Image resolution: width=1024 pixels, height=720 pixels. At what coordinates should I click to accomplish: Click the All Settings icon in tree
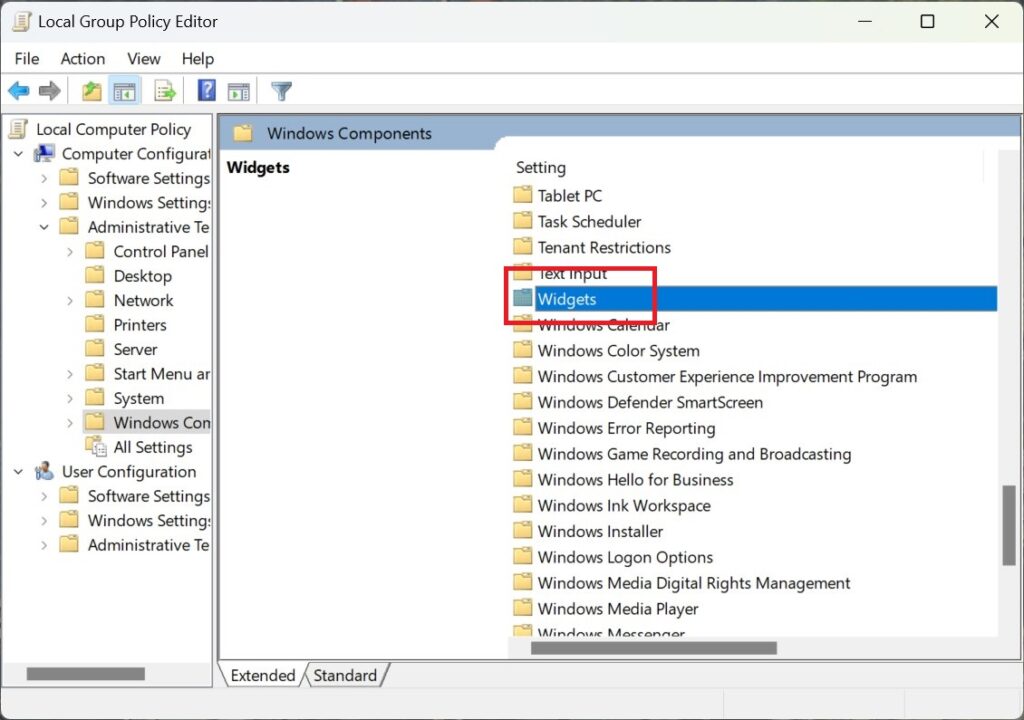(x=96, y=447)
